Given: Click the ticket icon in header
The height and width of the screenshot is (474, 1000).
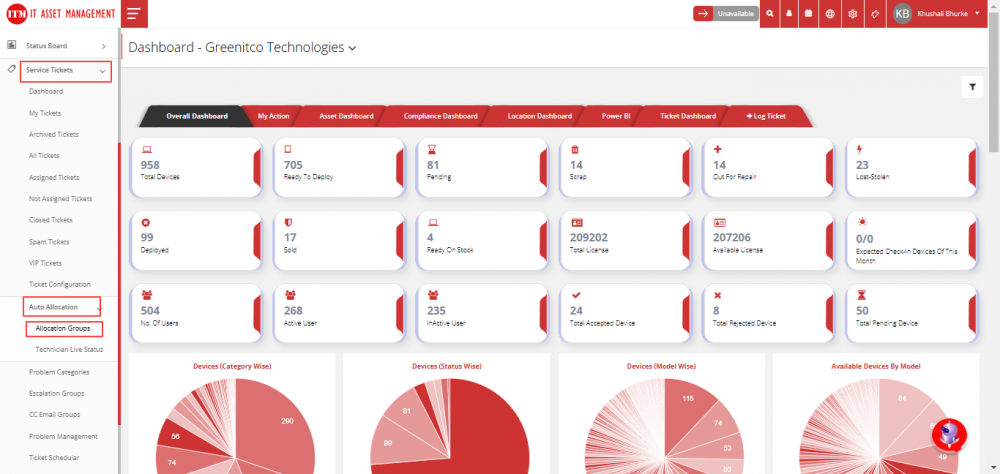Looking at the screenshot, I should click(875, 14).
